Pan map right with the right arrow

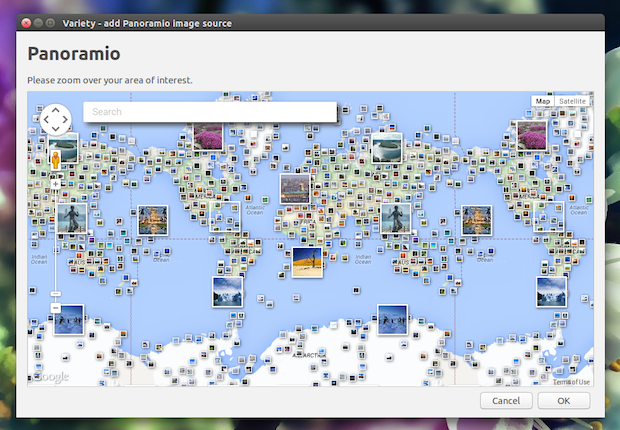65,119
